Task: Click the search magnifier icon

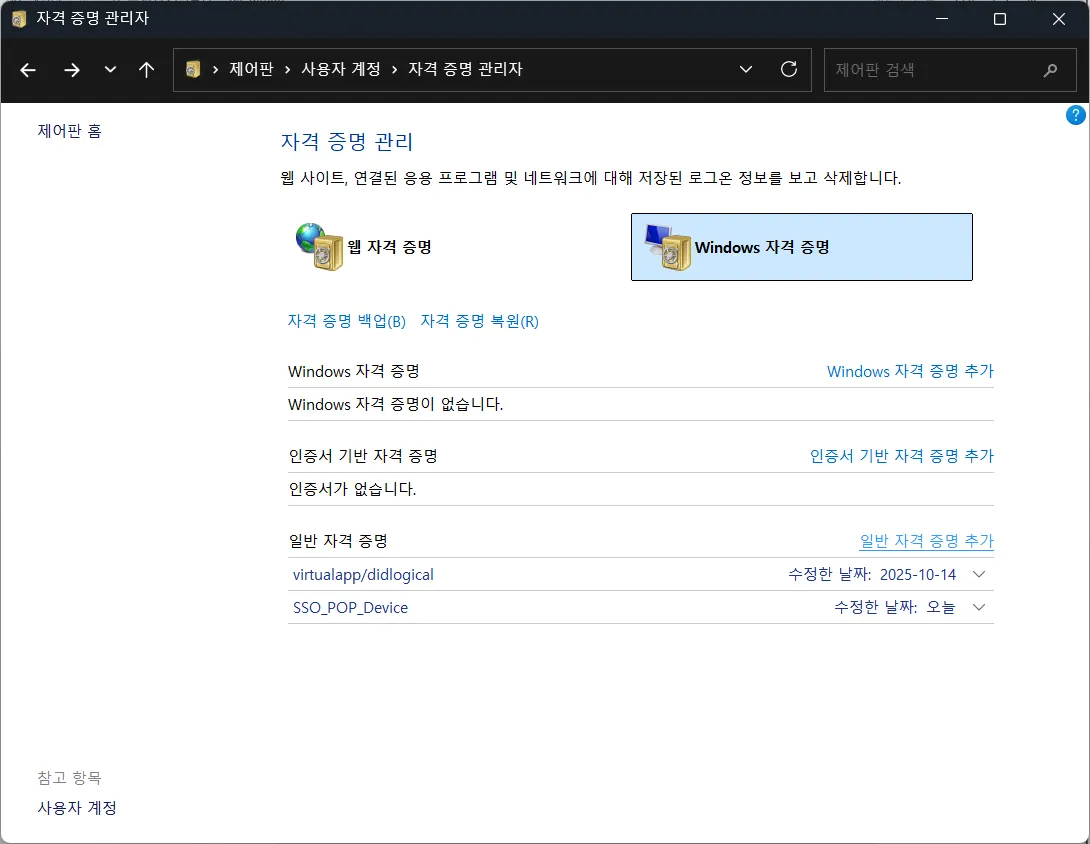Action: pyautogui.click(x=1050, y=70)
